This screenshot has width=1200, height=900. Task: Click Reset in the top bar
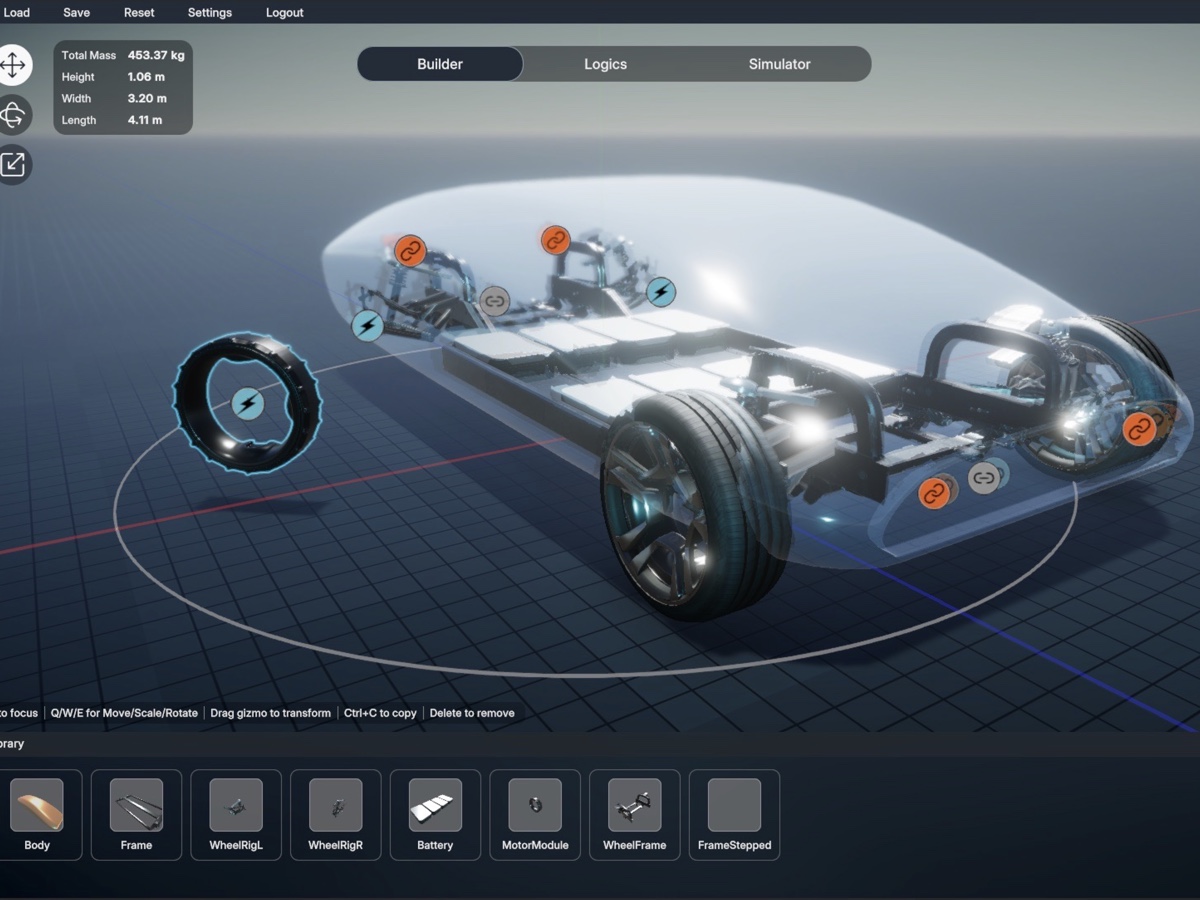(139, 13)
